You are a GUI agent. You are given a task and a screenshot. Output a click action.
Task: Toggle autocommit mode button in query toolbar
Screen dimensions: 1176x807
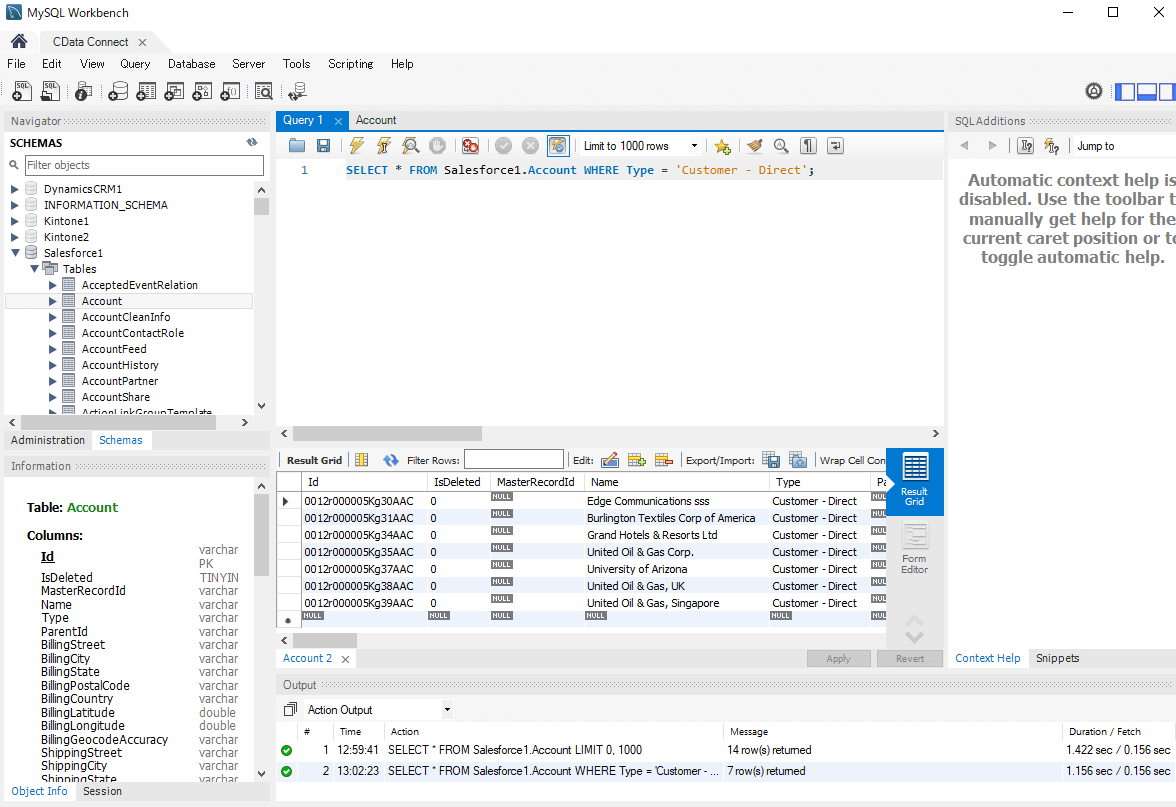coord(558,146)
